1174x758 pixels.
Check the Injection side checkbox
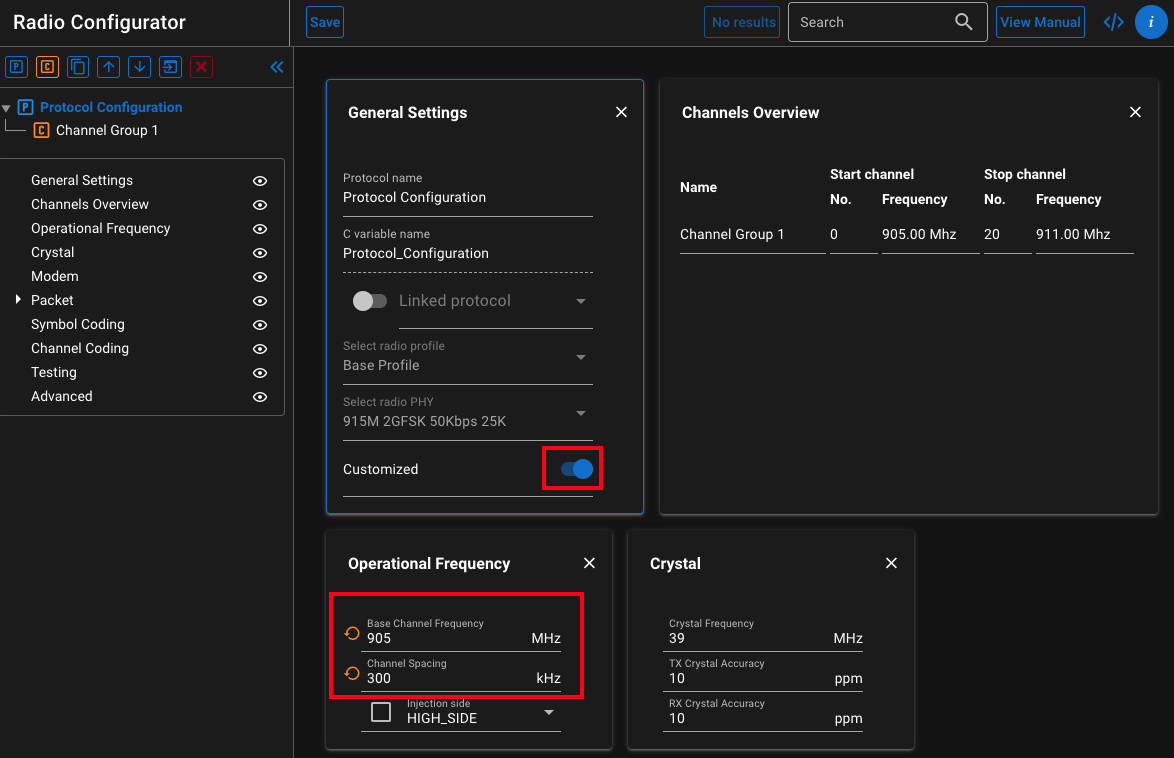381,712
